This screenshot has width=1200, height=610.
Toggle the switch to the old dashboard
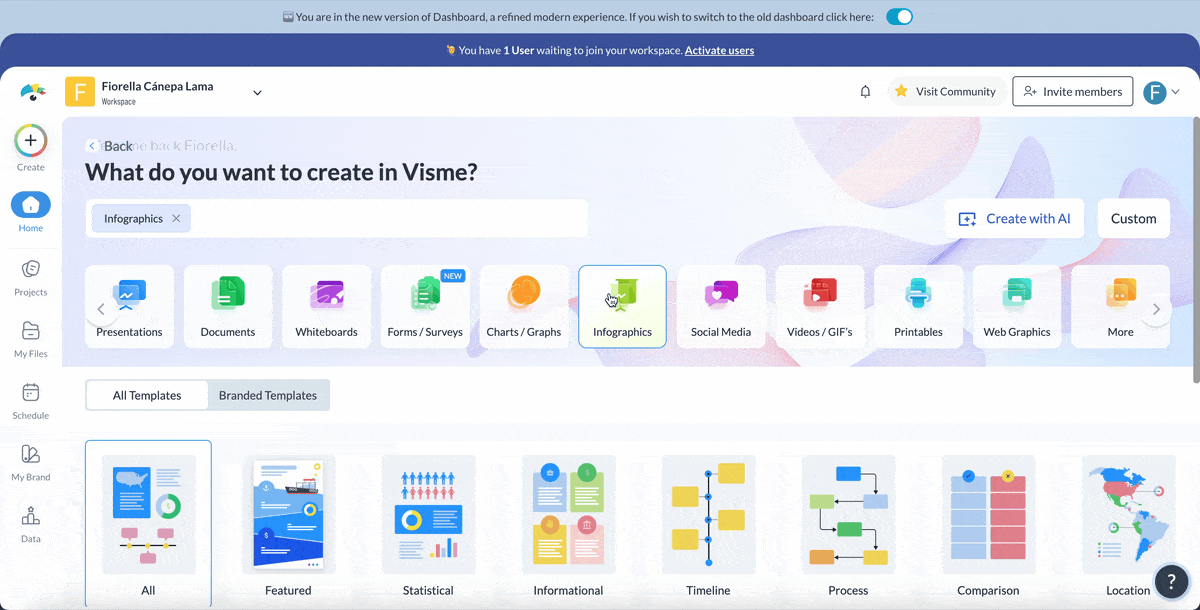pyautogui.click(x=898, y=16)
